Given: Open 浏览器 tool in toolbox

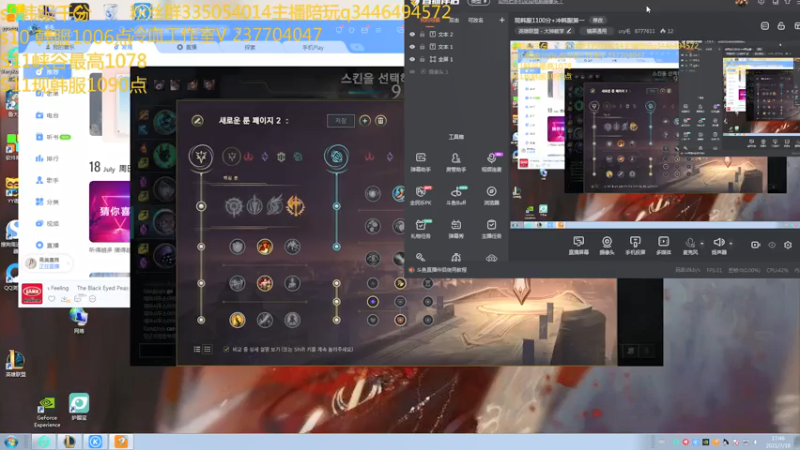Looking at the screenshot, I should 491,195.
